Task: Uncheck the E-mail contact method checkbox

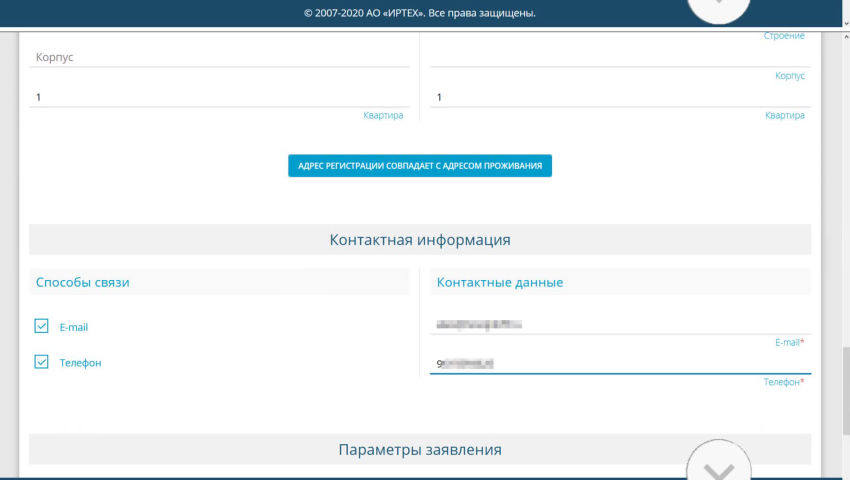Action: click(42, 327)
